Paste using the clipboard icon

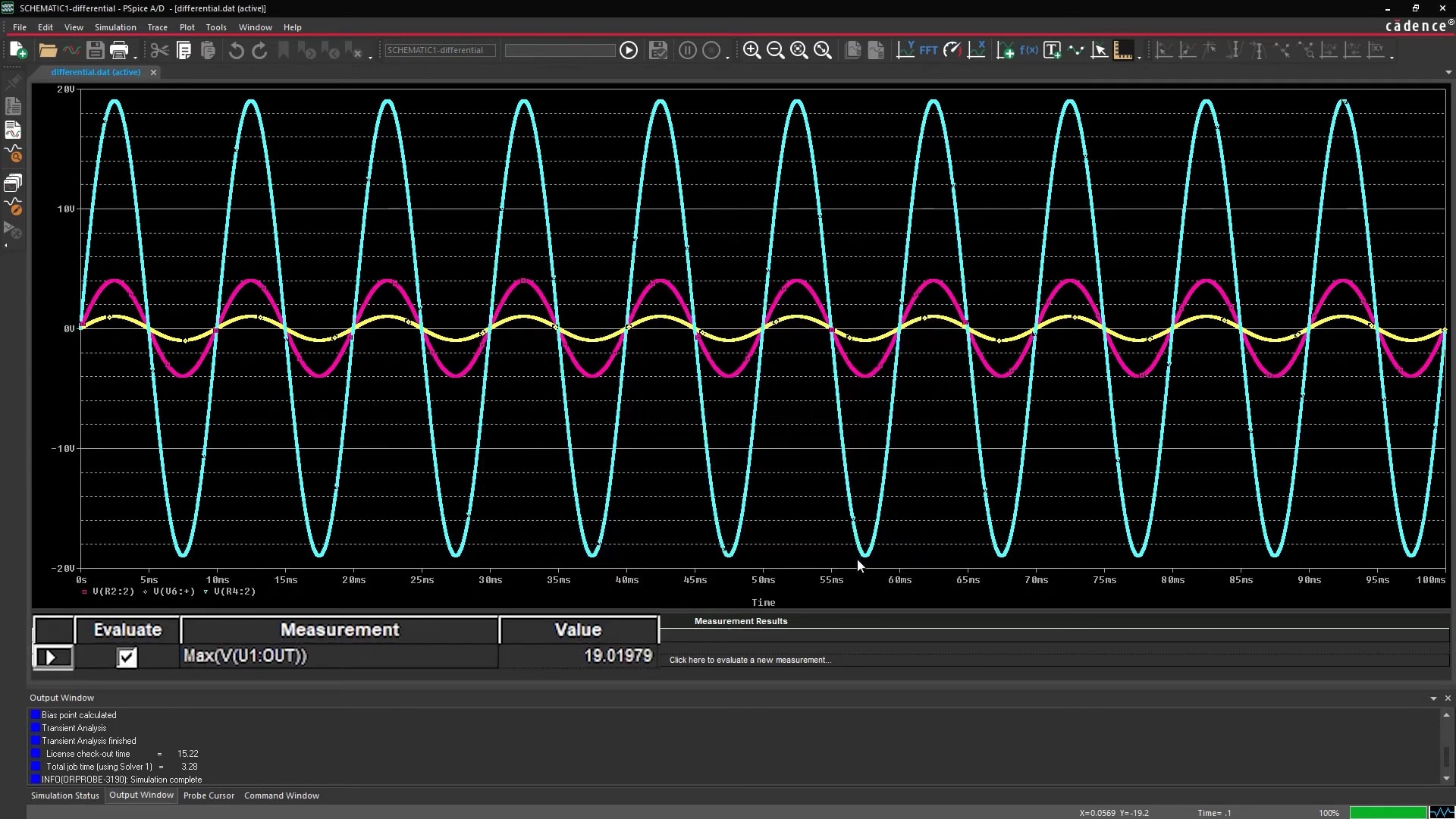click(208, 51)
